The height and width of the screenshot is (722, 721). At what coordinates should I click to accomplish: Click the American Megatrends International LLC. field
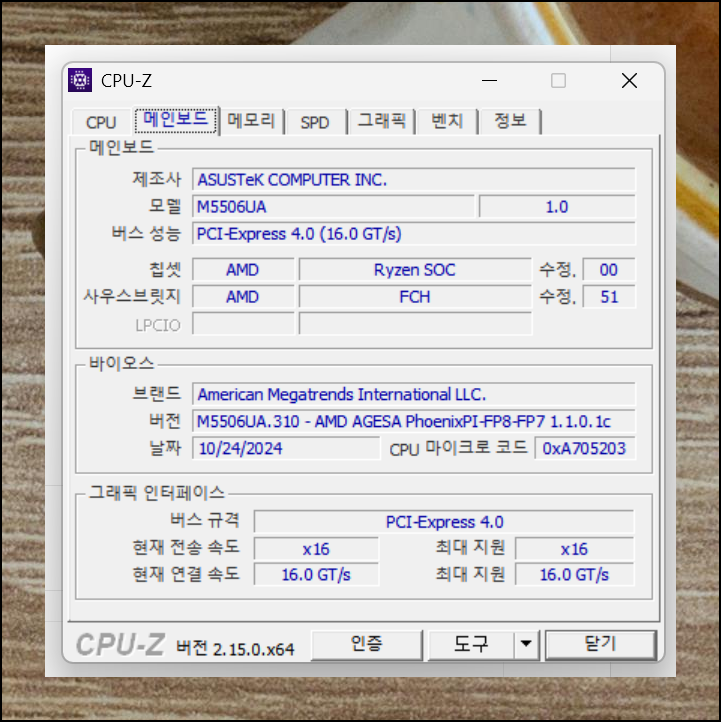[x=413, y=395]
